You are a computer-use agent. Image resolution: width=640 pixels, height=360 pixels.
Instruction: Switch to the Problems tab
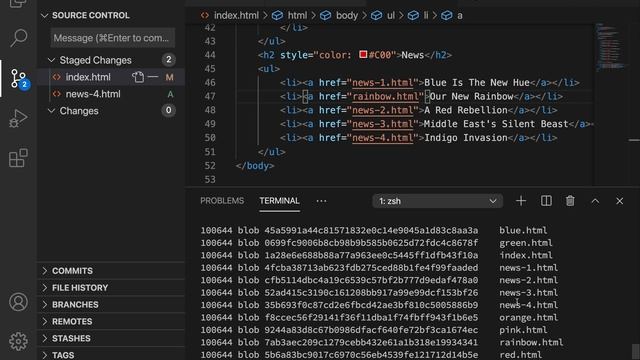click(222, 201)
